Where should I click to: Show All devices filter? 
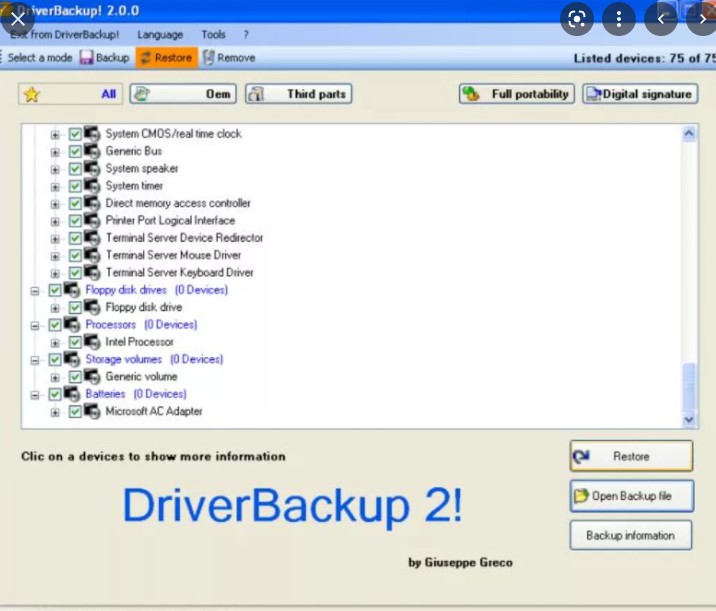coord(70,94)
